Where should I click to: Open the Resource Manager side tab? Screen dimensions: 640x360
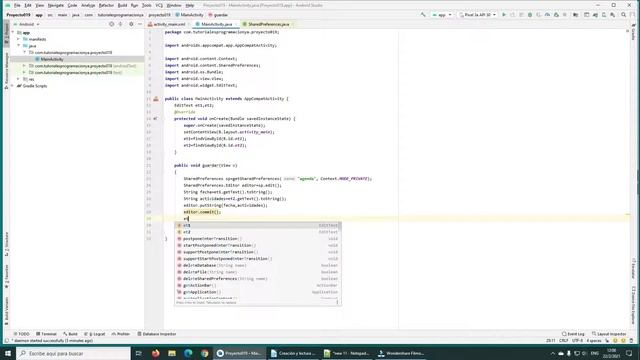click(6, 70)
